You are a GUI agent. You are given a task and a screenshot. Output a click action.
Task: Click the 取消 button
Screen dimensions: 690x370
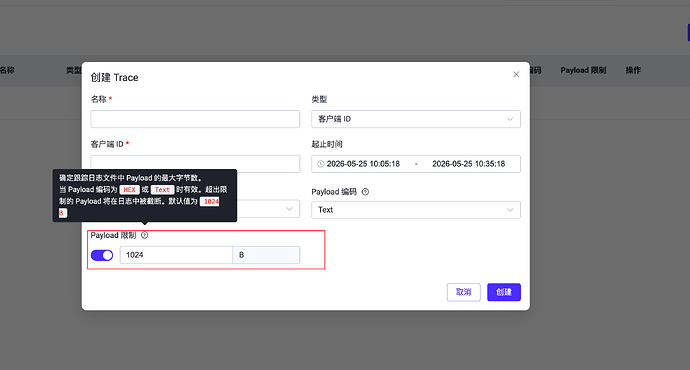click(463, 292)
